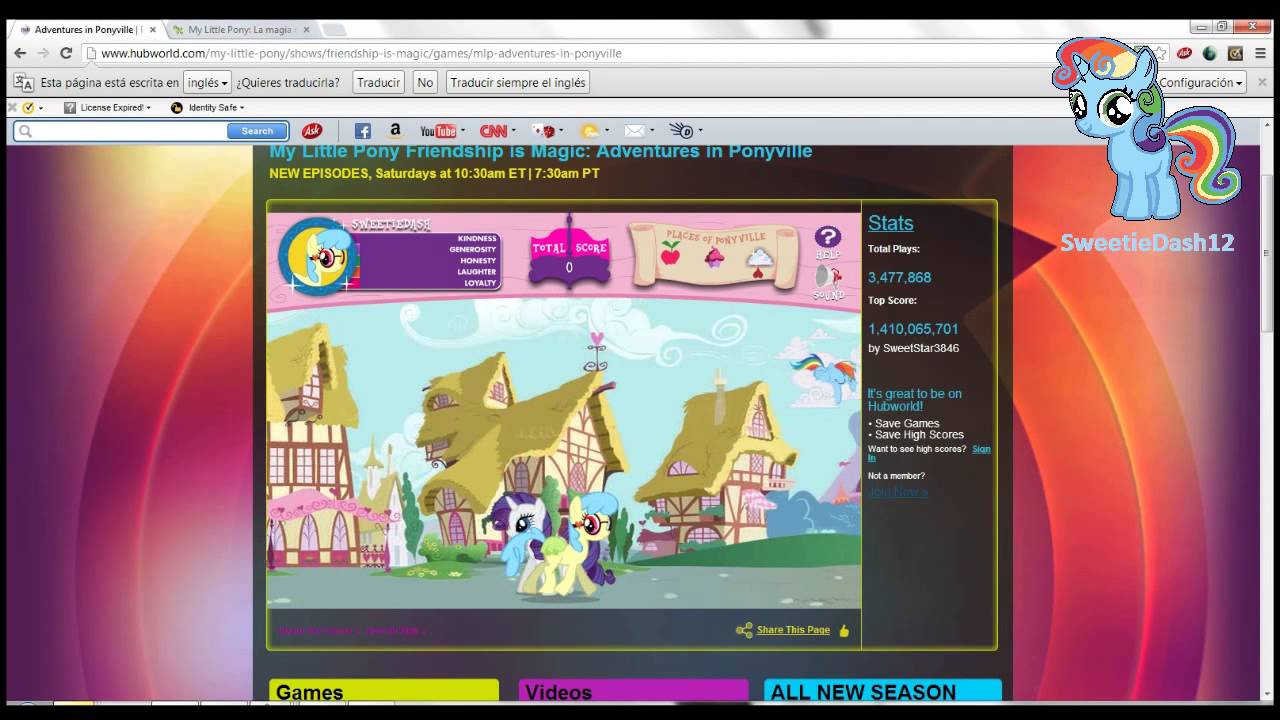Close the My Little Pony: La magia tab
The image size is (1280, 720).
point(305,30)
